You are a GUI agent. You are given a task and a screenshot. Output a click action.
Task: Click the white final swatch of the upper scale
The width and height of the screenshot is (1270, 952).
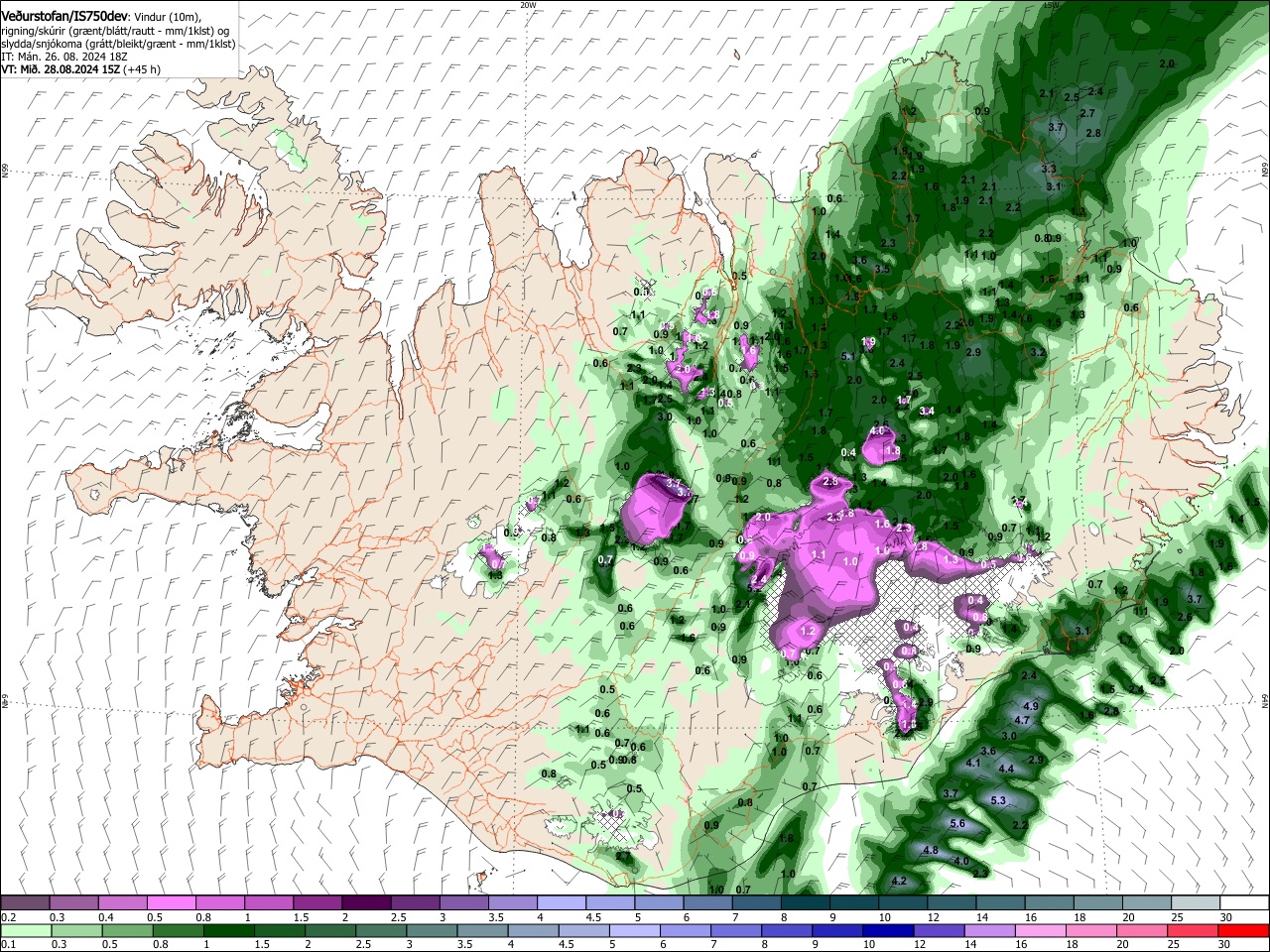pyautogui.click(x=1244, y=901)
